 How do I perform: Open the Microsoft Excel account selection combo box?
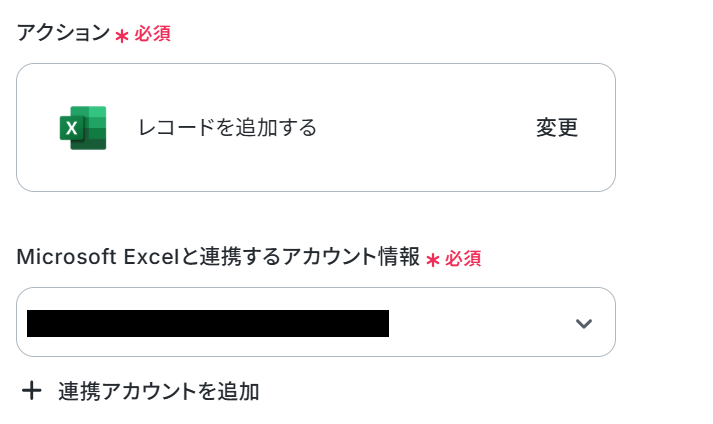(x=316, y=322)
